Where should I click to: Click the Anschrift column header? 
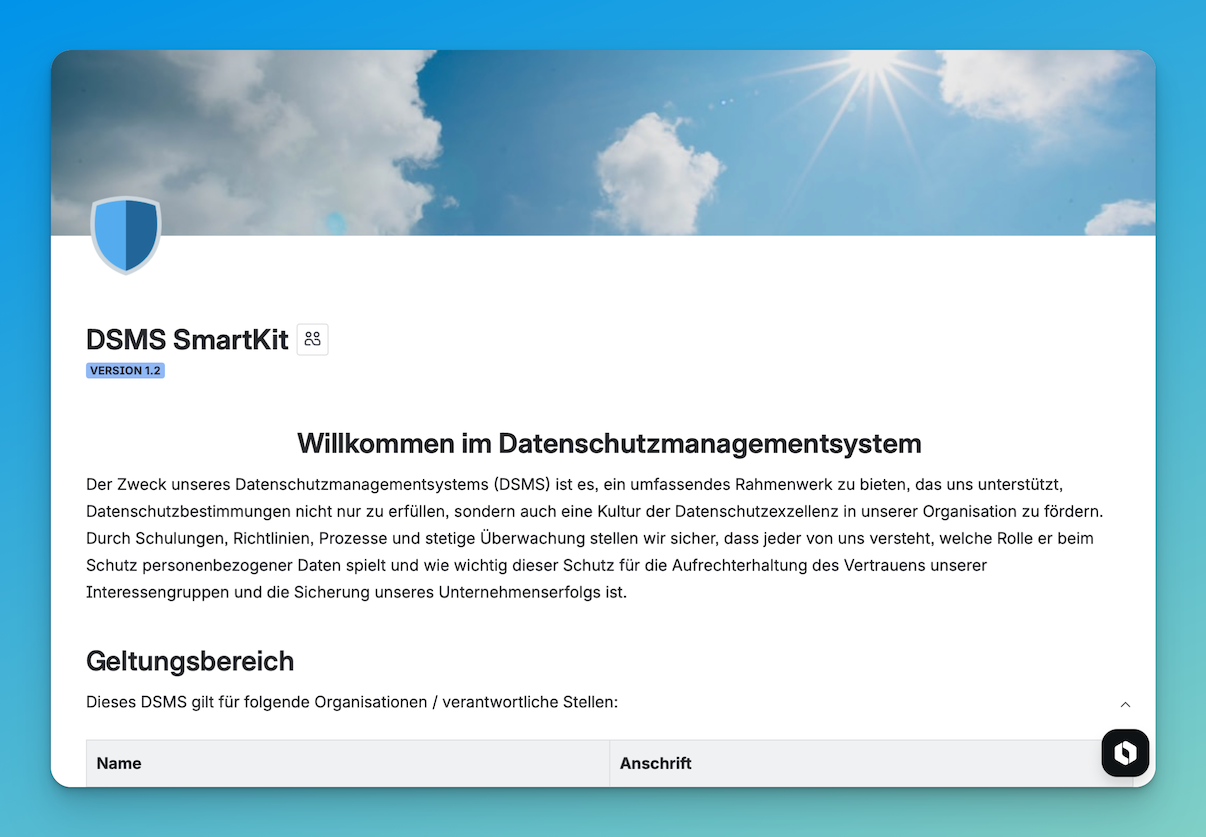(656, 763)
